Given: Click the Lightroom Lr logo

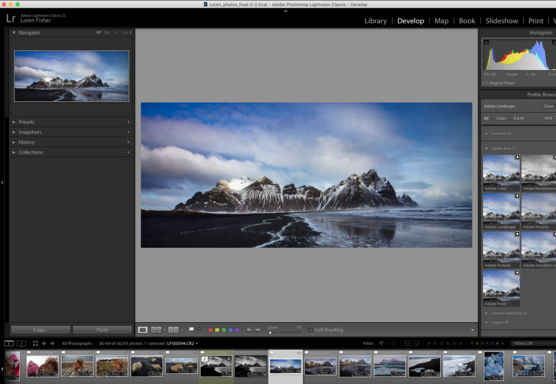Looking at the screenshot, I should pyautogui.click(x=11, y=18).
